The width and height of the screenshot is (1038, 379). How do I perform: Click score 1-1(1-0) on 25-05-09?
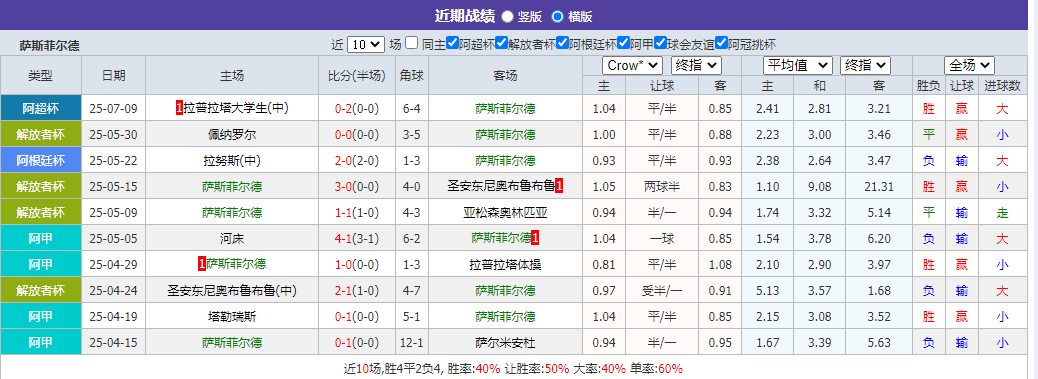[x=357, y=213]
